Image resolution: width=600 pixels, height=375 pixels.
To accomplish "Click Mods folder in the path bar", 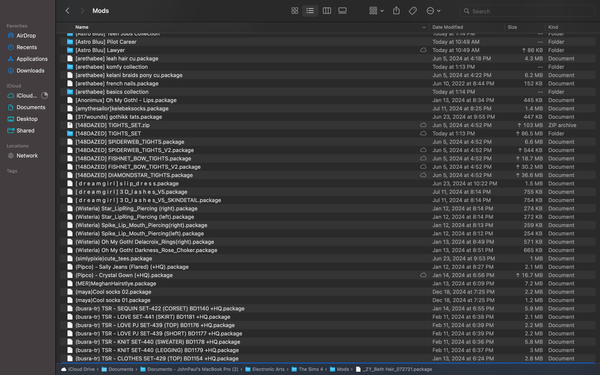I will [x=339, y=369].
